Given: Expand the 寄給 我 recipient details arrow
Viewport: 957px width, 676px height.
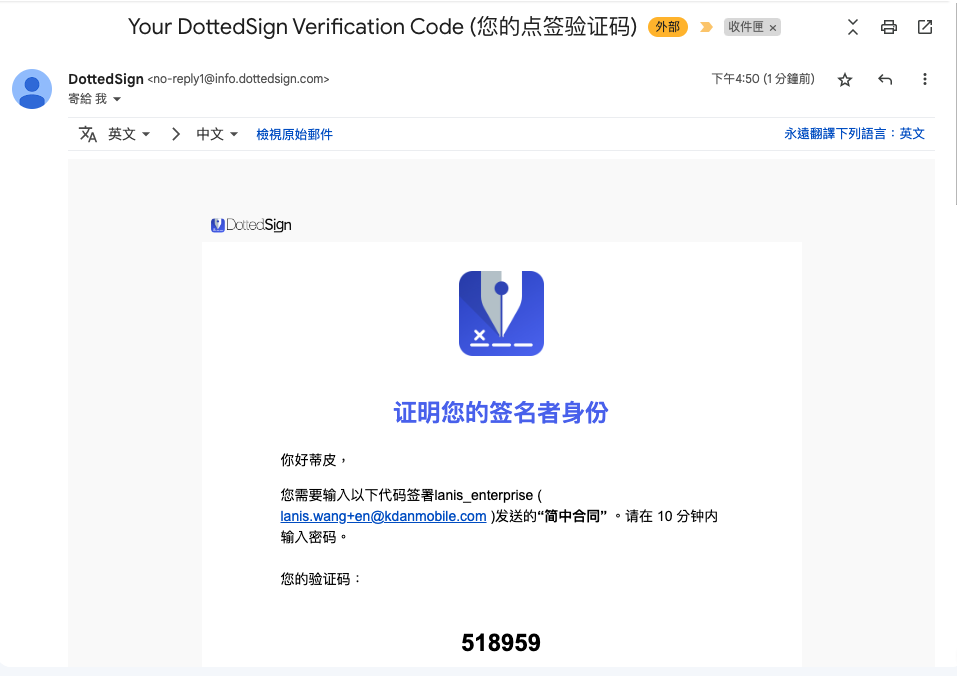Looking at the screenshot, I should (x=117, y=99).
